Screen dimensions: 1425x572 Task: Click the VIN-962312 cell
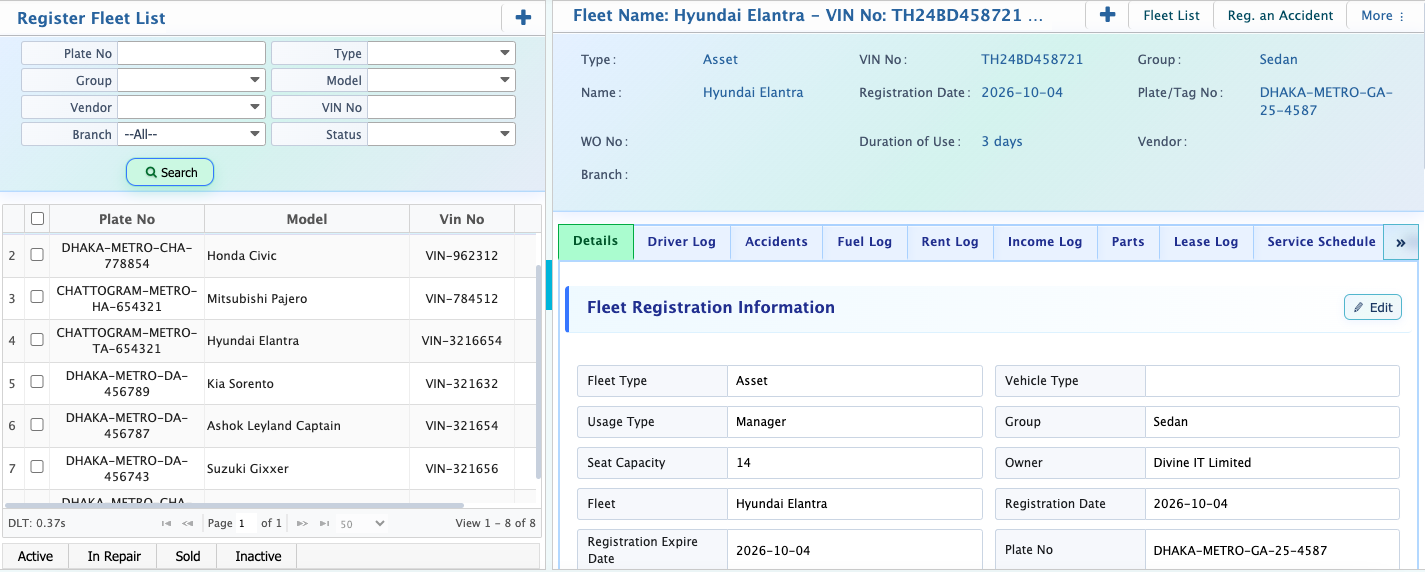[462, 256]
